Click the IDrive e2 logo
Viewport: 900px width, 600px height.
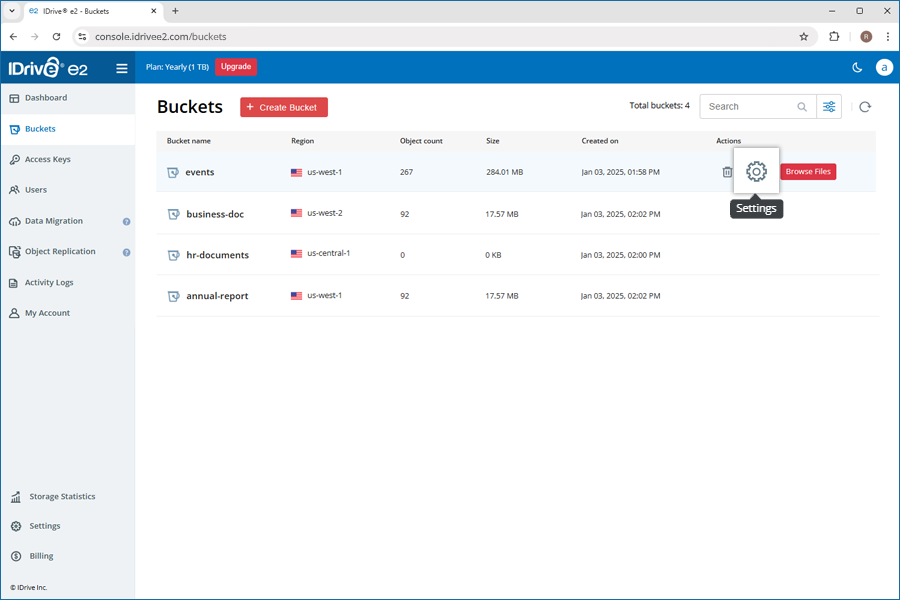tap(48, 68)
